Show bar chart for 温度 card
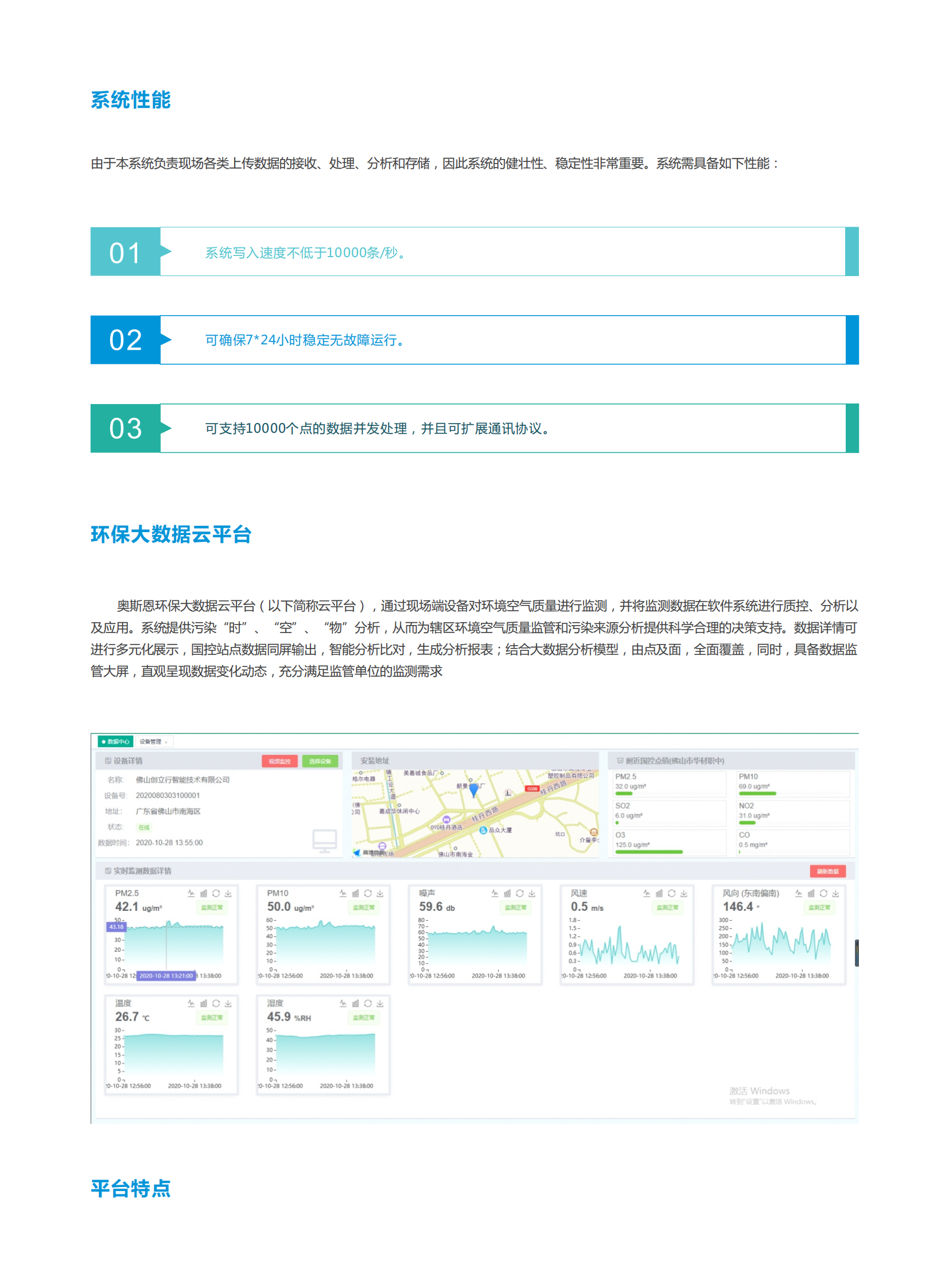Screen dimensions: 949x1288 pyautogui.click(x=203, y=1002)
